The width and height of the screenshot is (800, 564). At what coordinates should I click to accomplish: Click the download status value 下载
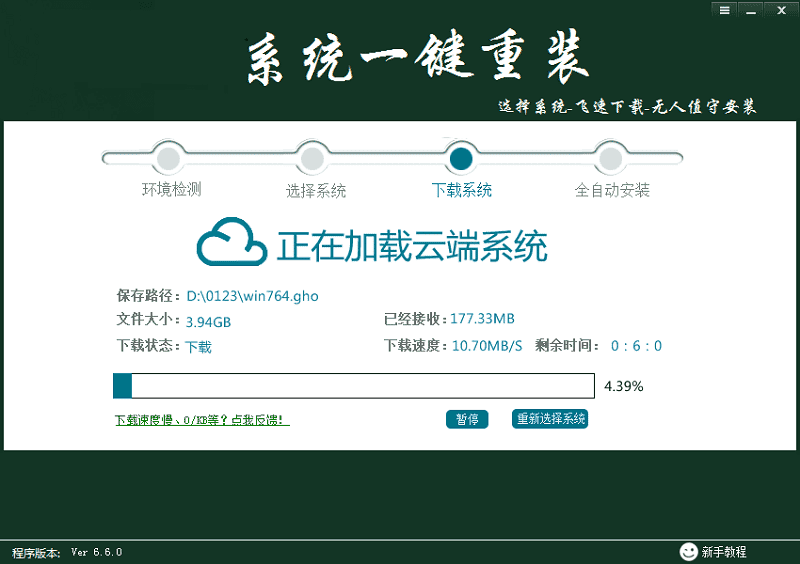(198, 348)
